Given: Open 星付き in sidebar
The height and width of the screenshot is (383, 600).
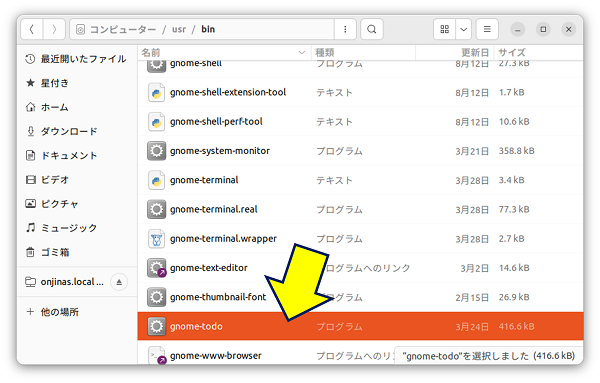Looking at the screenshot, I should coord(76,83).
